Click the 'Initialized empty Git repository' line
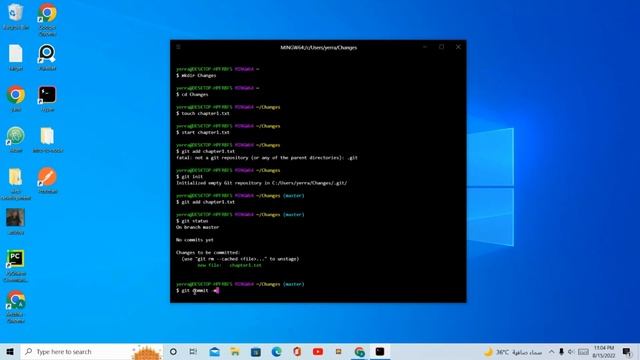 262,183
